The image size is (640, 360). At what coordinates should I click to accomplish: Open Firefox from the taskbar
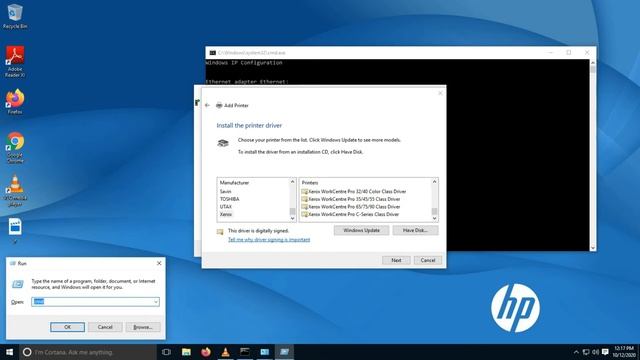click(x=206, y=352)
